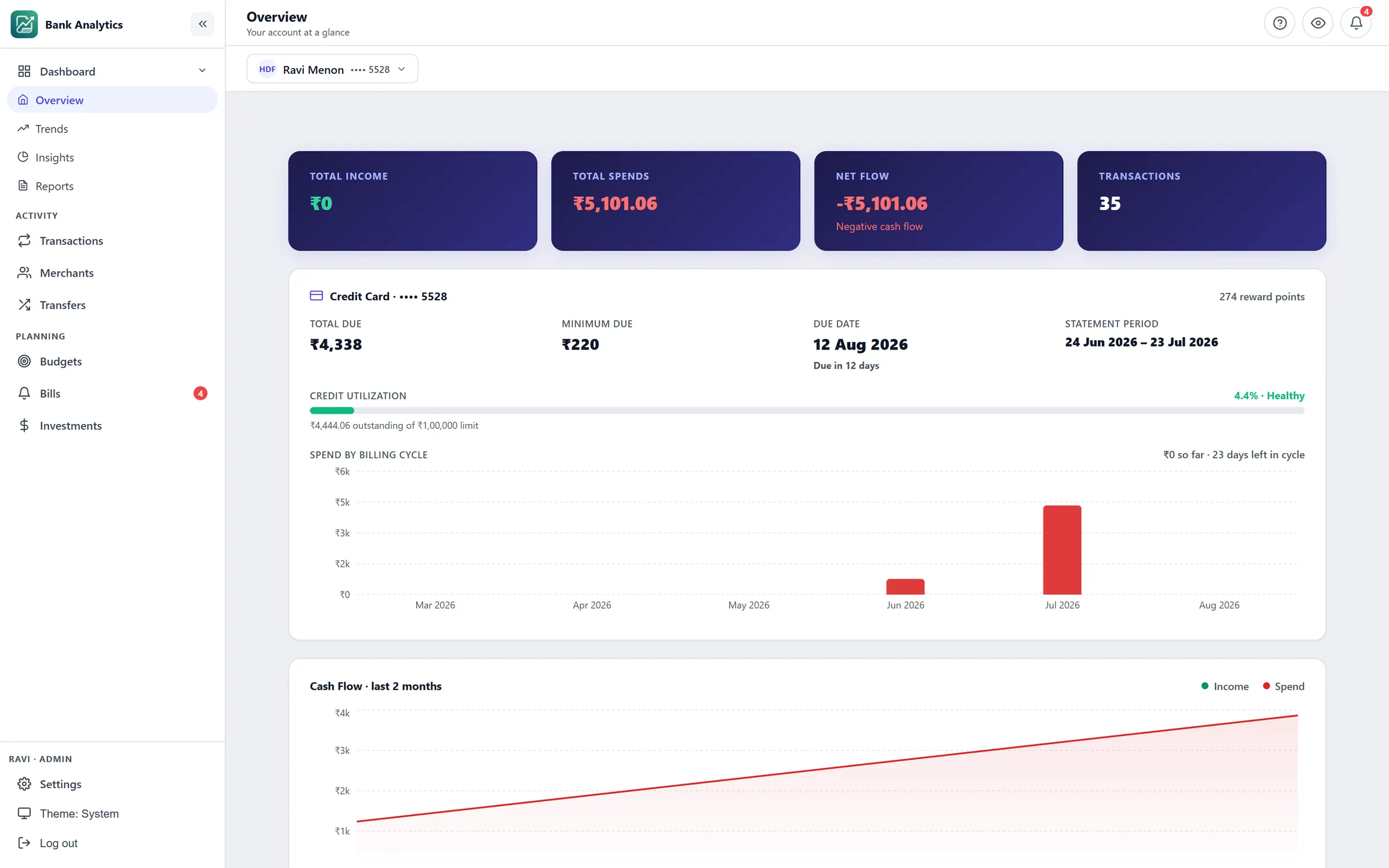Go to Trends page
Image resolution: width=1389 pixels, height=868 pixels.
(112, 128)
